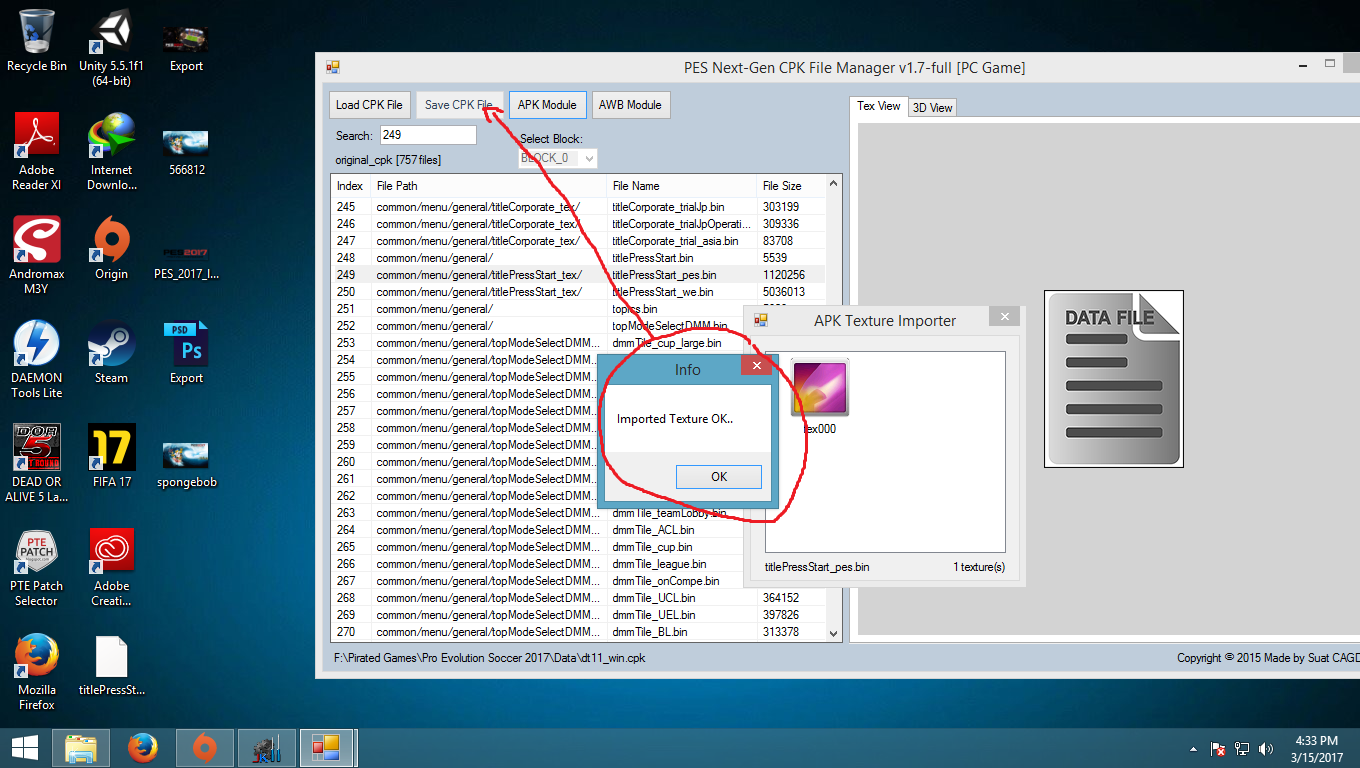
Task: Switch to Origin in the taskbar
Action: [205, 748]
